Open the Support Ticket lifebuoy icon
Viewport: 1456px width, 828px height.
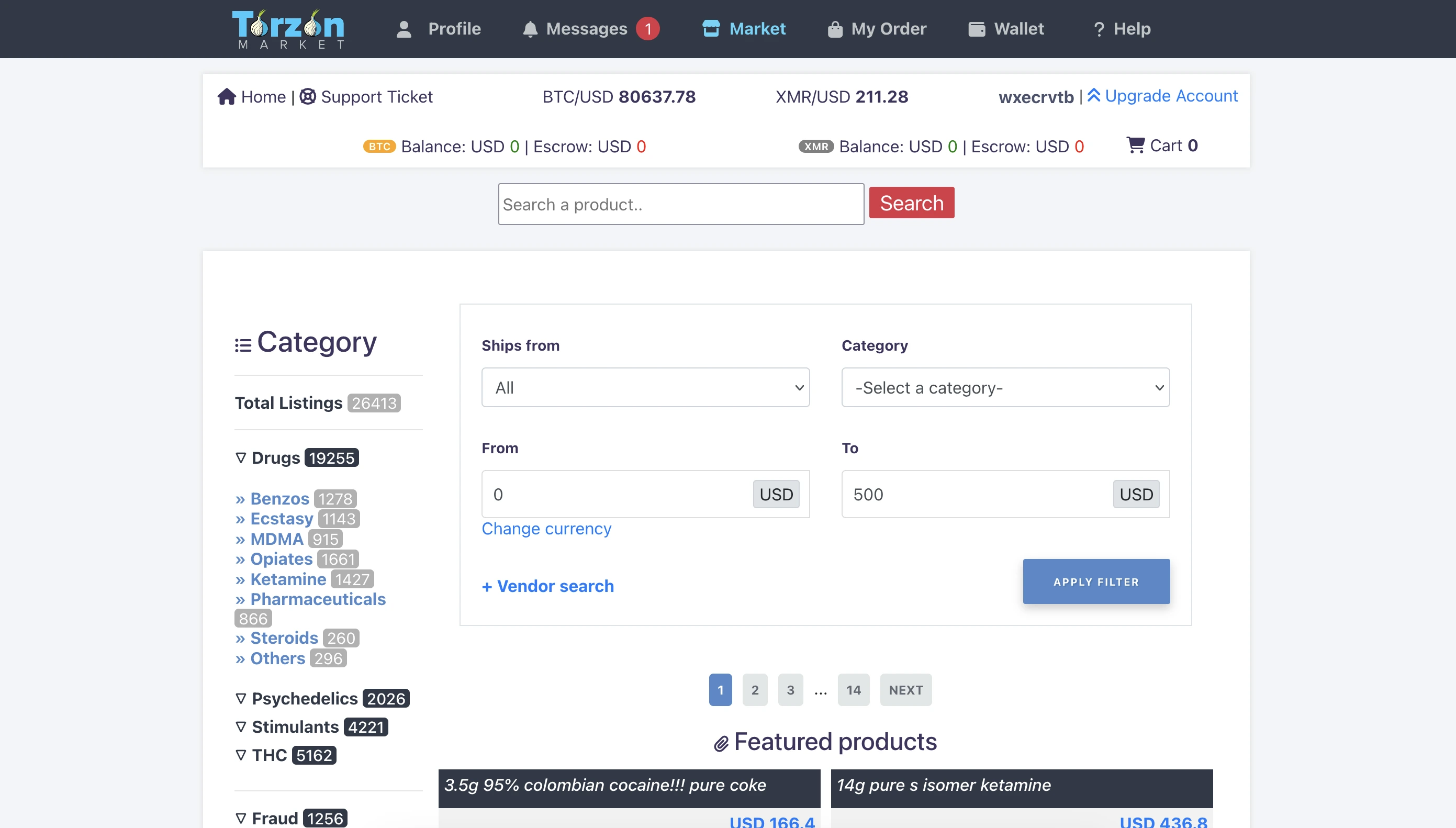tap(308, 97)
